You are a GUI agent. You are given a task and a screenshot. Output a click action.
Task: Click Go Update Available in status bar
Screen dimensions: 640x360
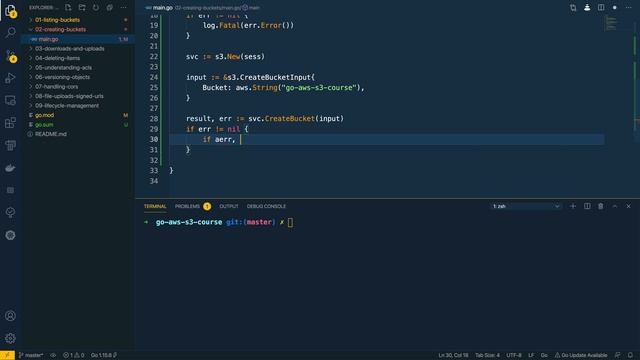pos(580,355)
